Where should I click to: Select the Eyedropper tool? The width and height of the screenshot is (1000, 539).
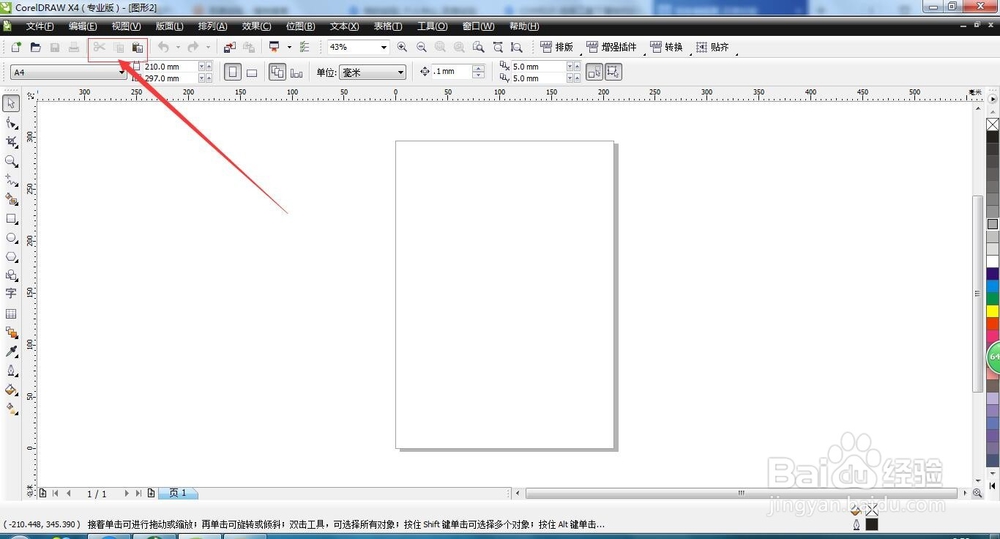11,351
